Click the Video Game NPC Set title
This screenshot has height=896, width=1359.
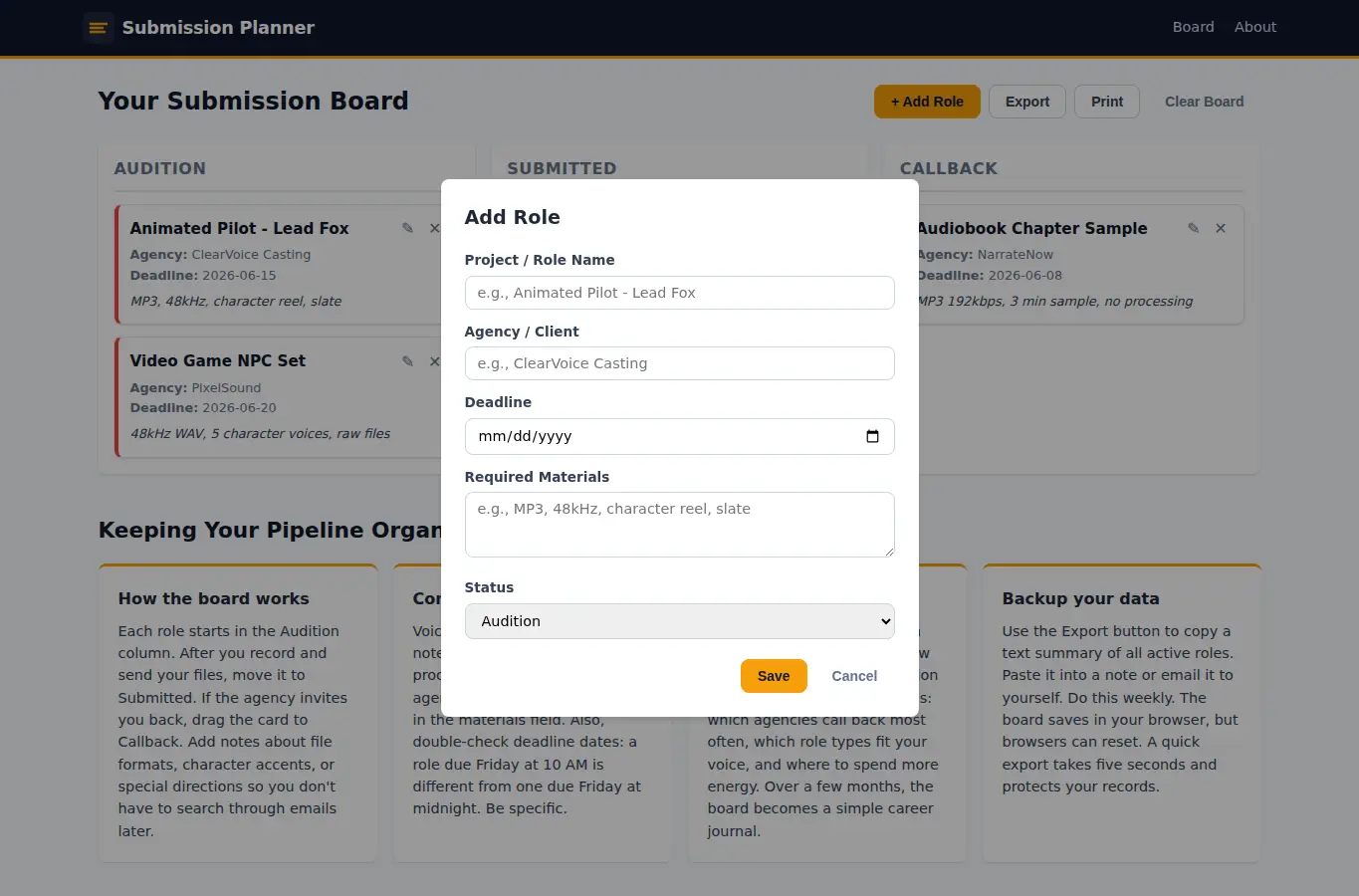(217, 360)
